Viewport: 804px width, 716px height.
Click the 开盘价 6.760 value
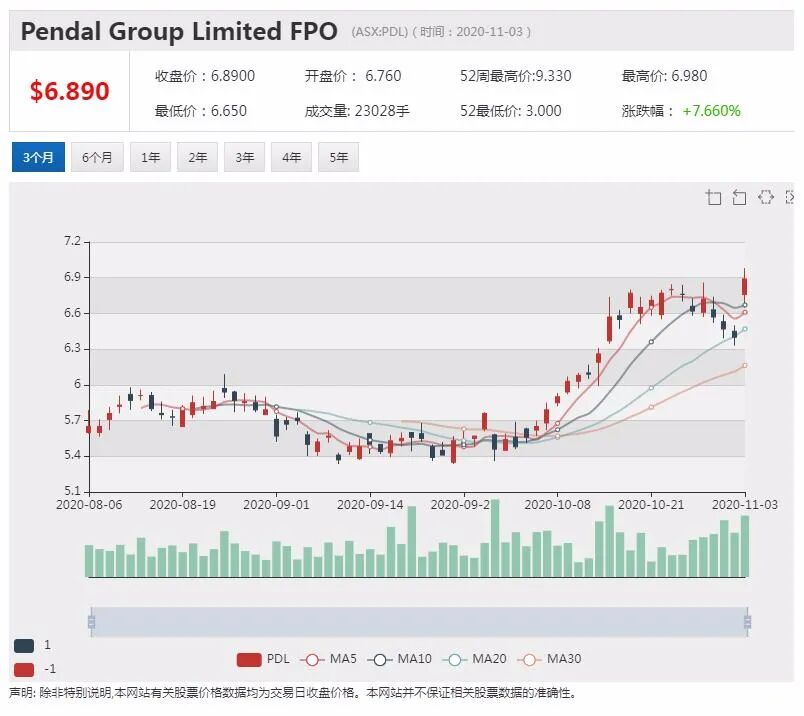[353, 76]
